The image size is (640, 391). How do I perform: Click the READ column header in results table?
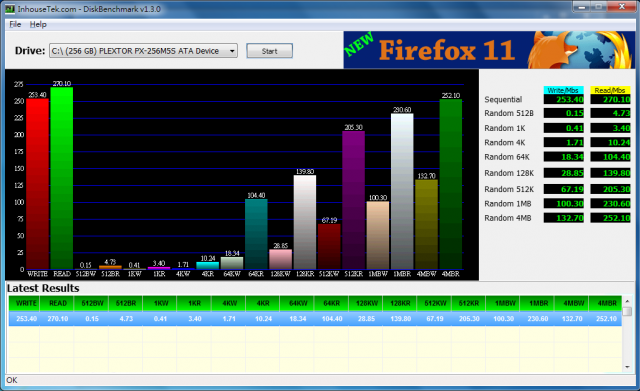(58, 303)
